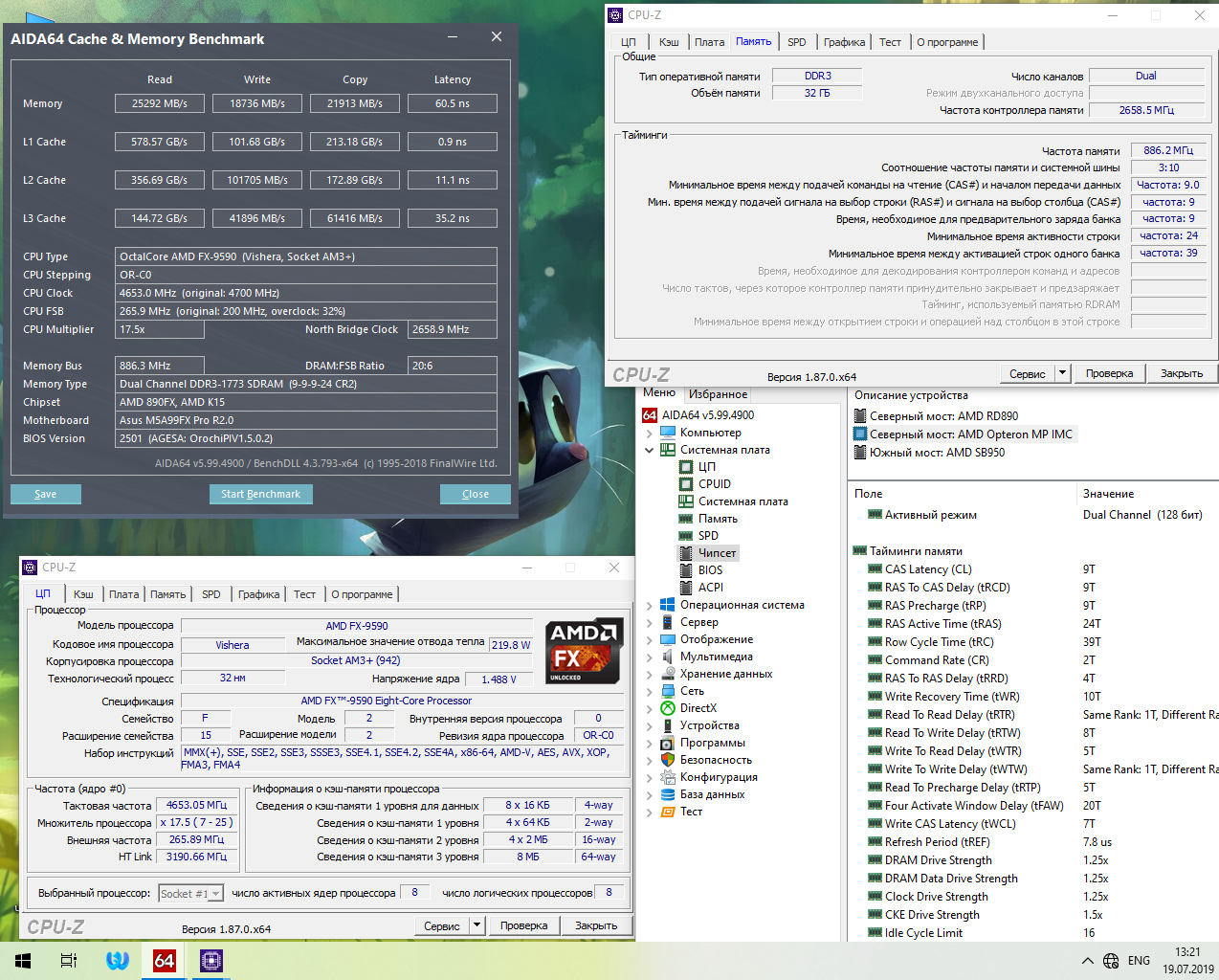
Task: Click Закрыть in memory CPU-Z window
Action: pos(1182,373)
